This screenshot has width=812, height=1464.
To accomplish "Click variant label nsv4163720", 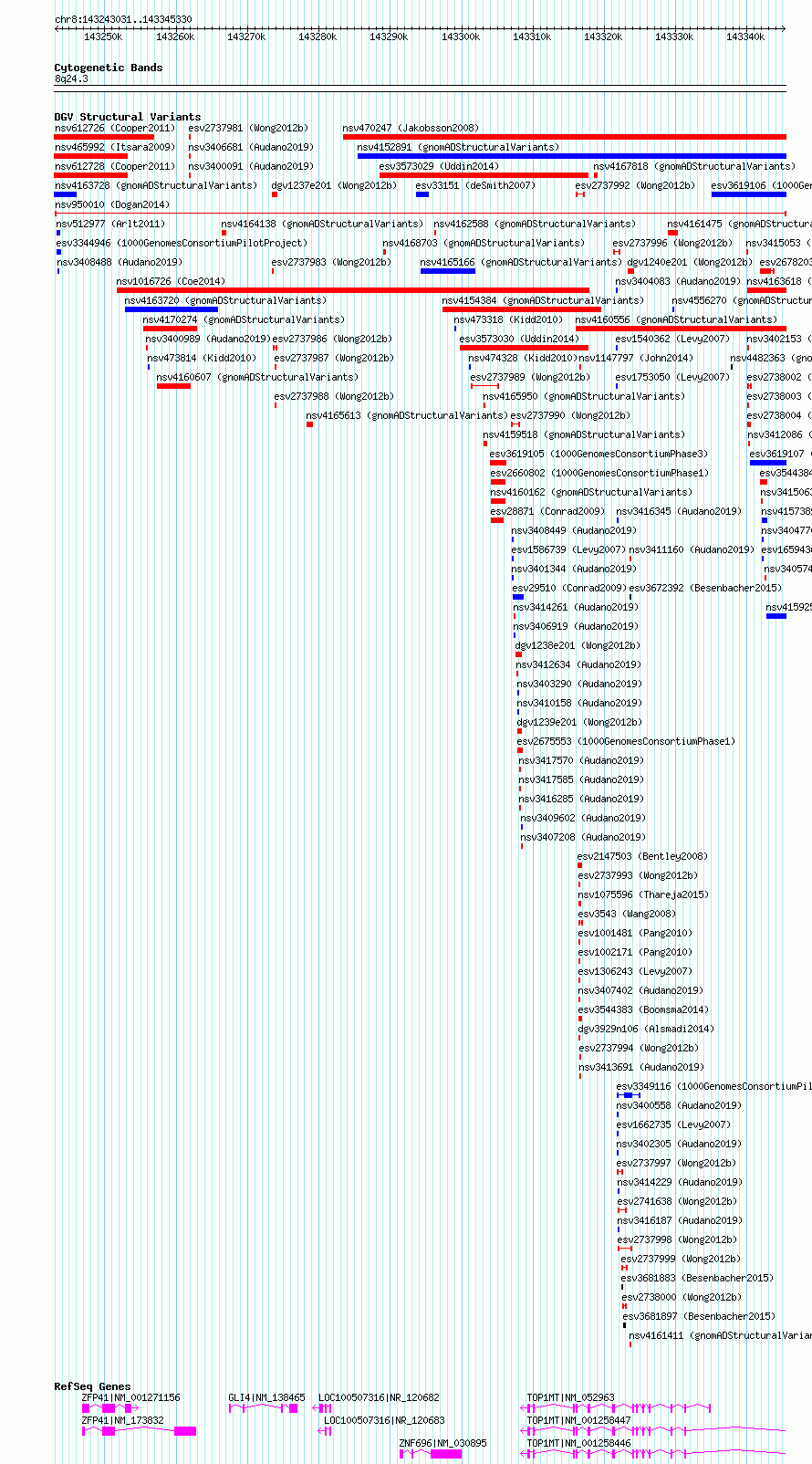I will point(225,300).
